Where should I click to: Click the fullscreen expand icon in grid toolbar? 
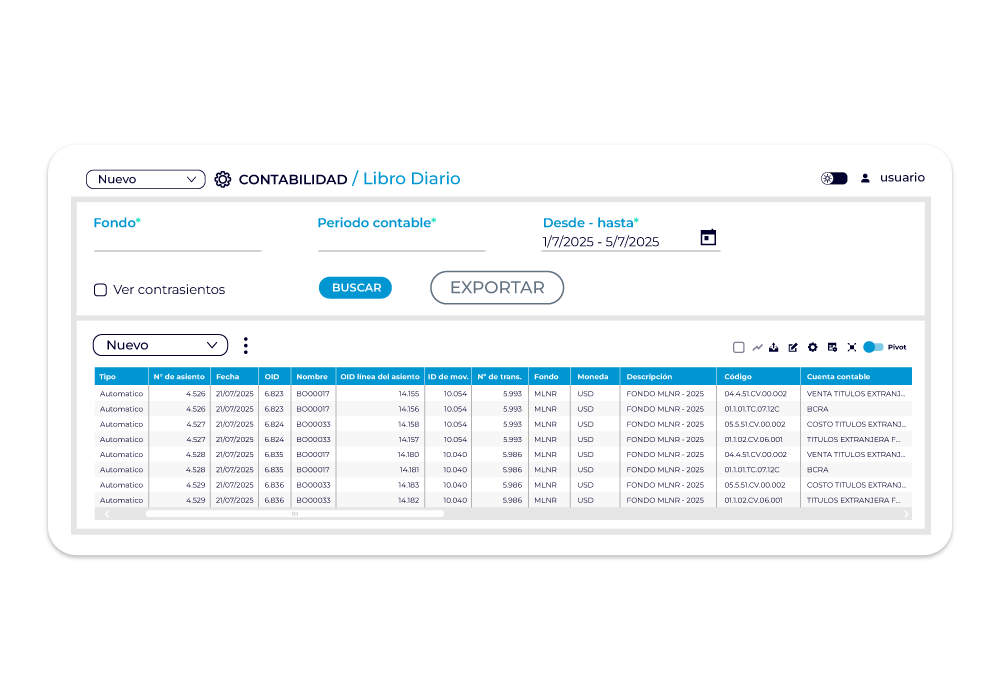pos(851,347)
